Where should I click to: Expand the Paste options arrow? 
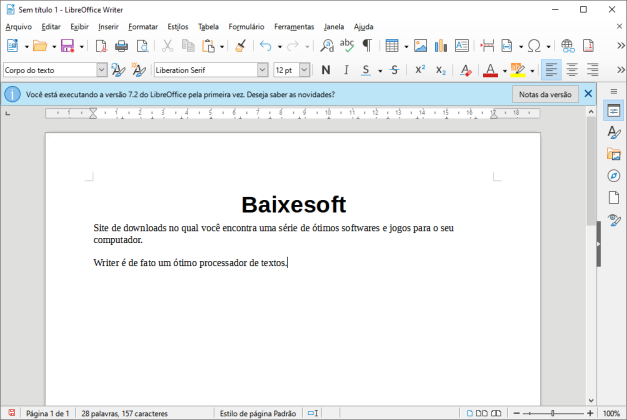(222, 47)
